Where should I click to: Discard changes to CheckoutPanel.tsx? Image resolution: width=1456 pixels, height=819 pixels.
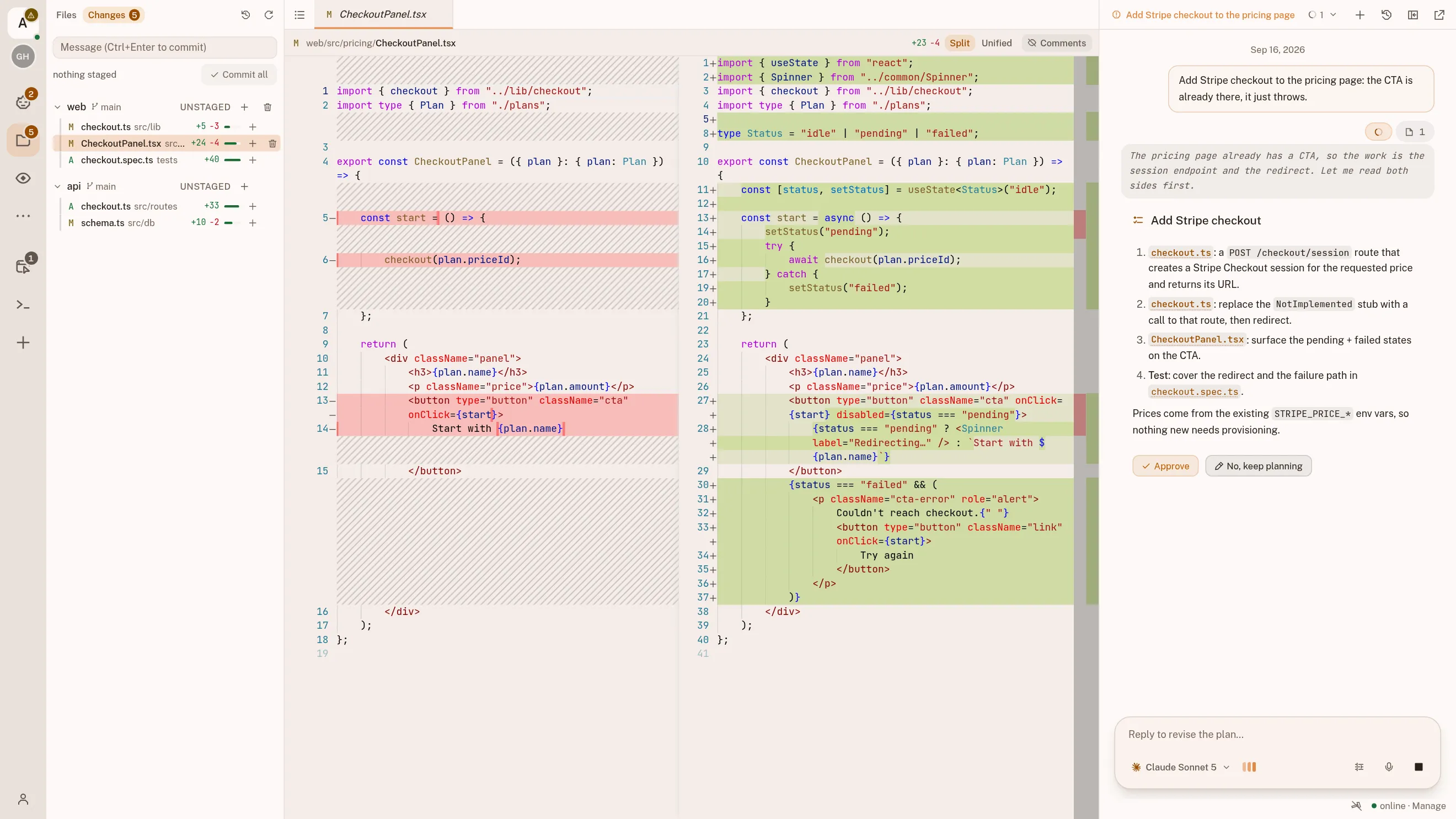click(272, 143)
